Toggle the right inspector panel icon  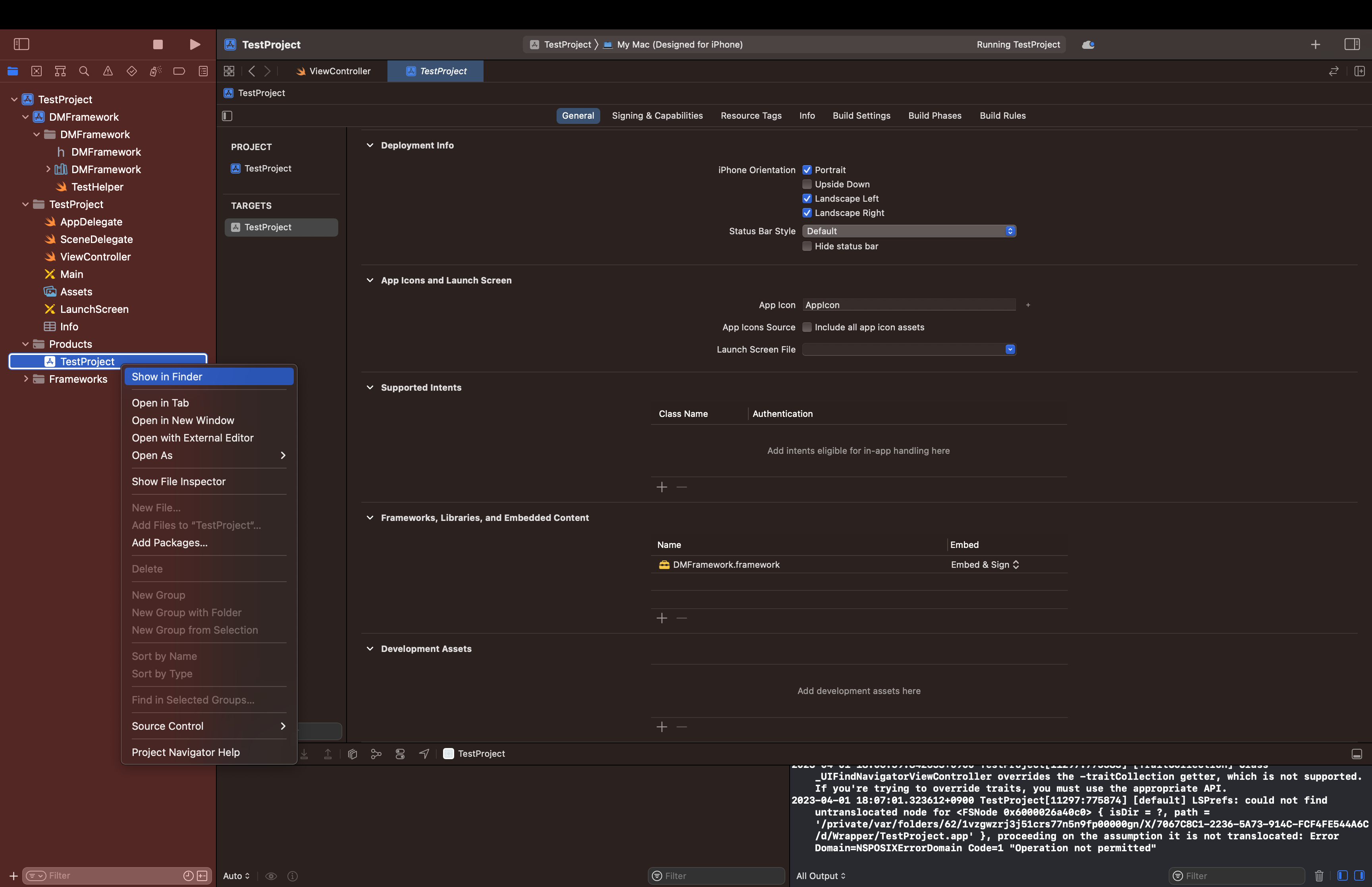(x=1352, y=44)
